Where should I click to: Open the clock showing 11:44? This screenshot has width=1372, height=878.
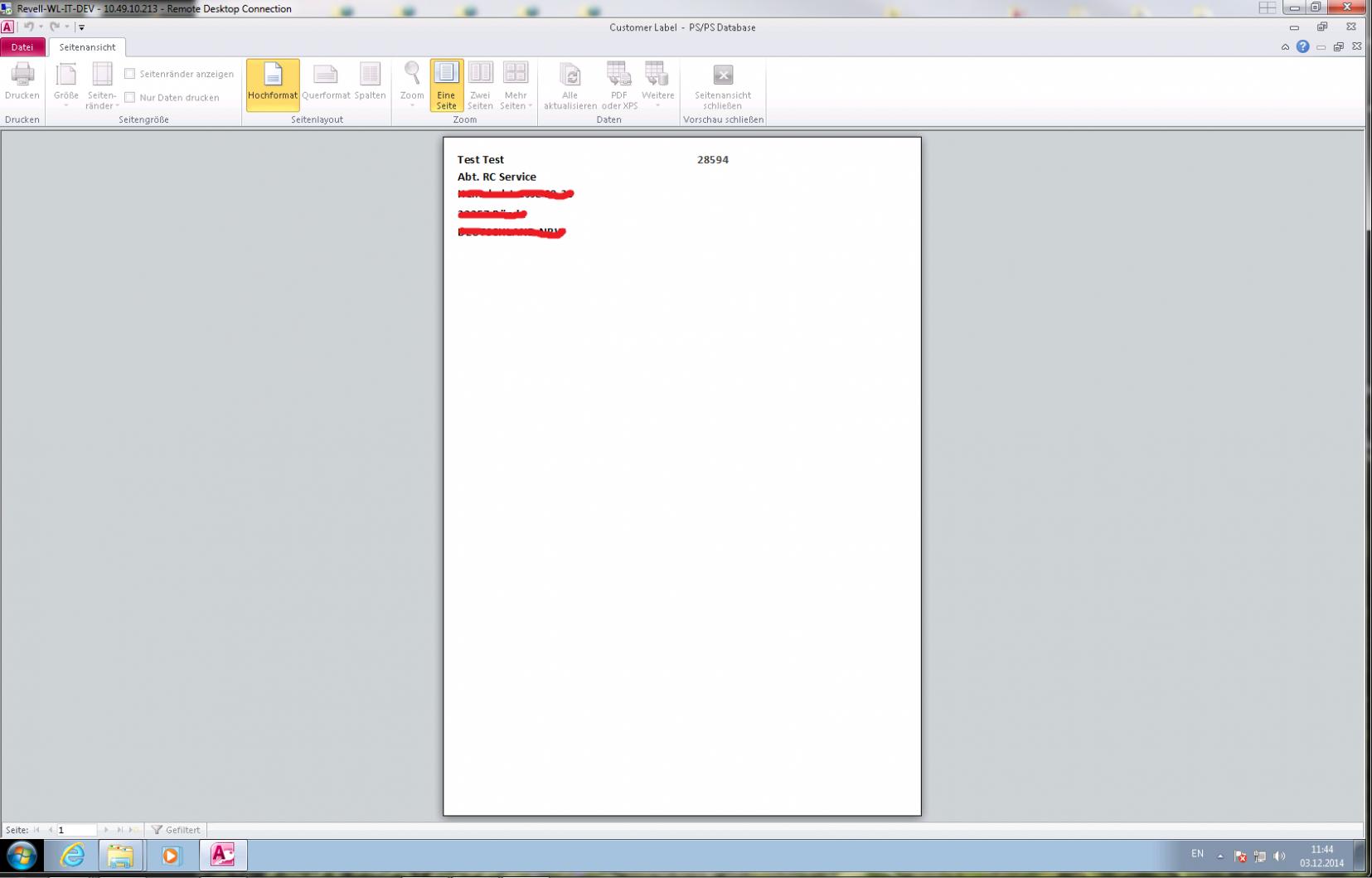click(1321, 856)
